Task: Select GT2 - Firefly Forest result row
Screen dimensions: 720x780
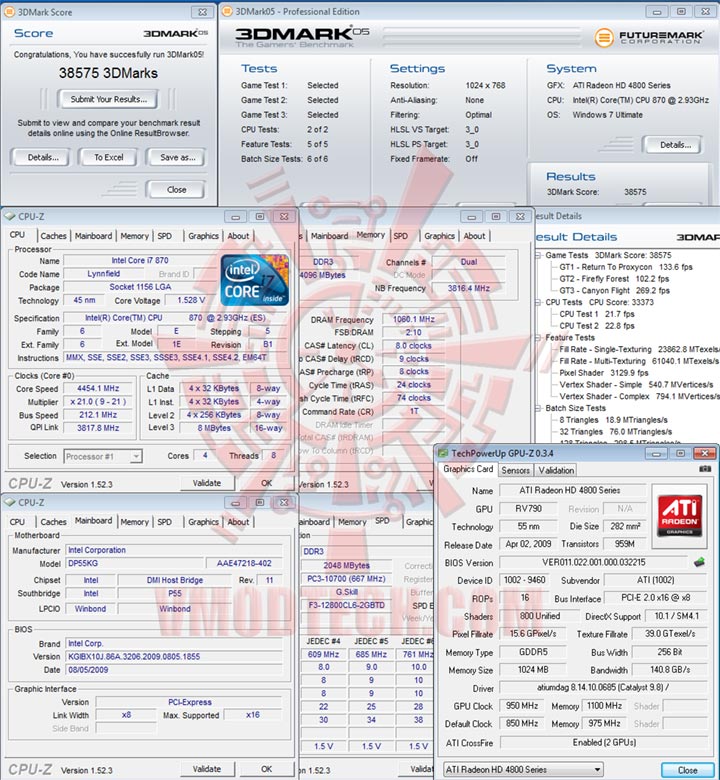Action: 614,279
